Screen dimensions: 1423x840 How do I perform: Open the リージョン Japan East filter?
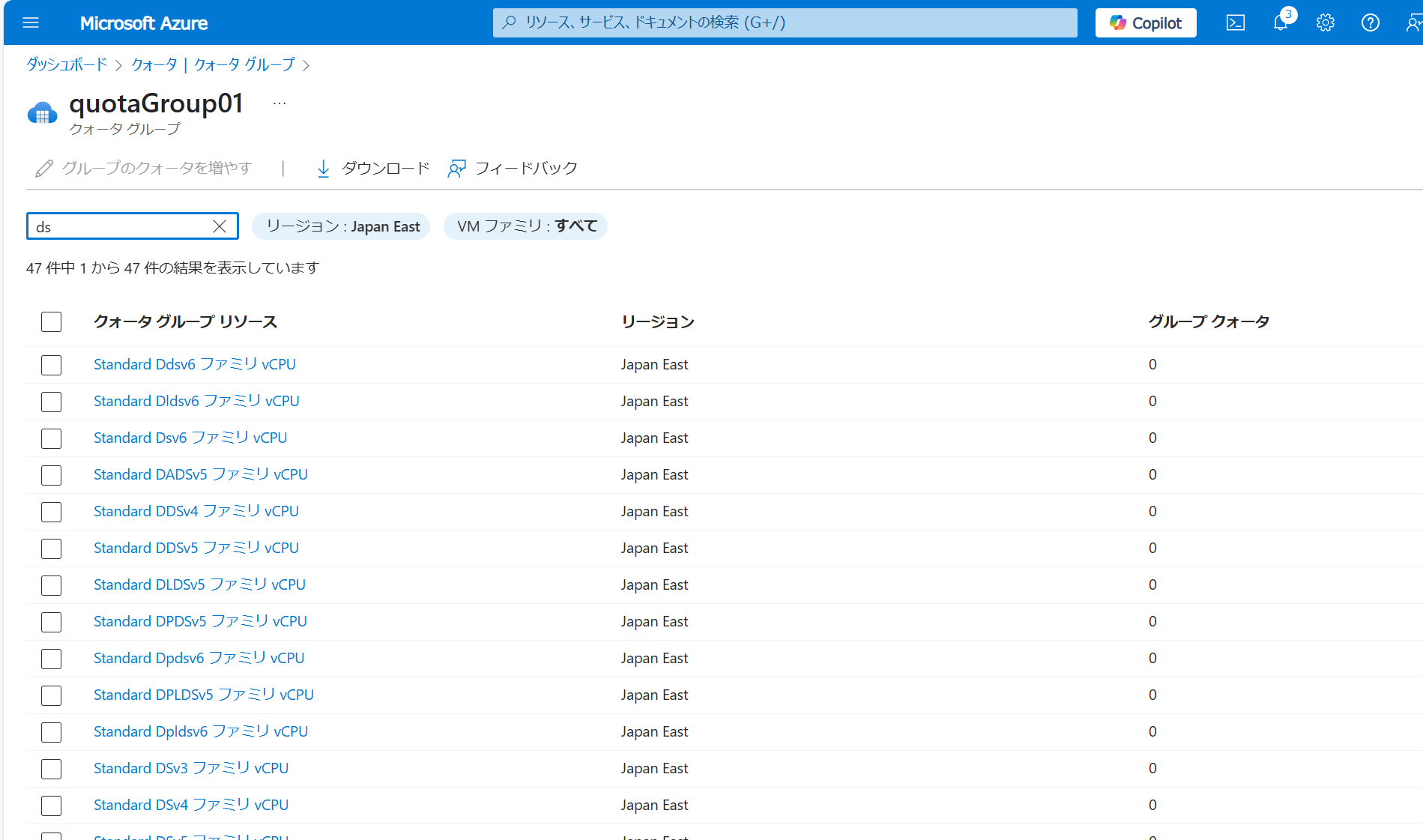click(x=341, y=226)
